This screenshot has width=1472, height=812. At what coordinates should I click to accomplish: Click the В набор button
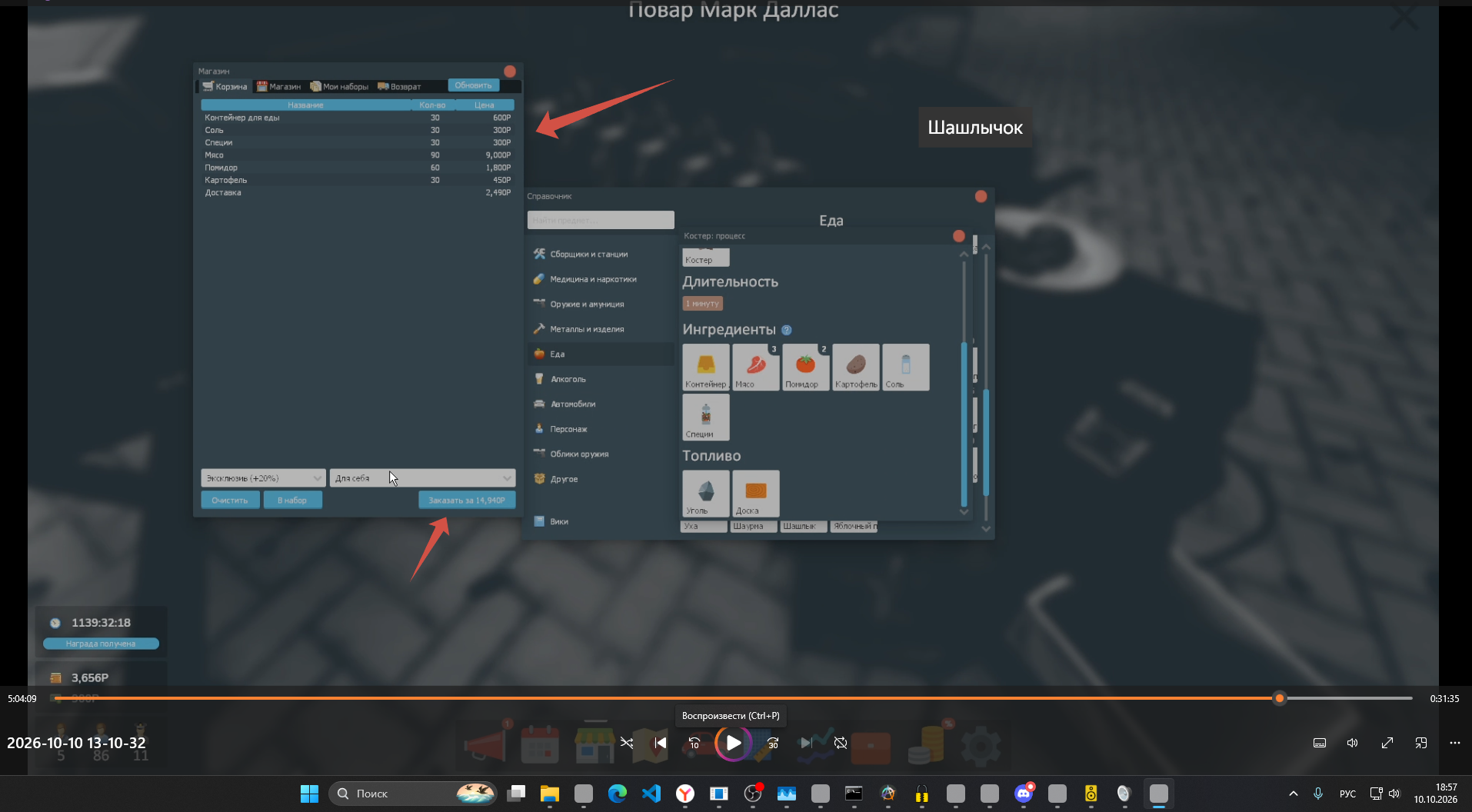click(292, 501)
